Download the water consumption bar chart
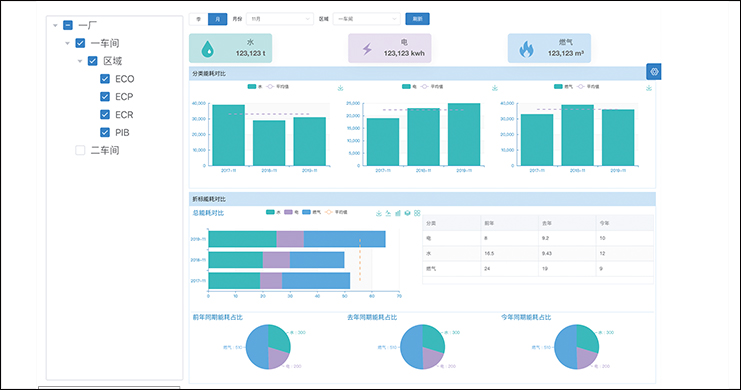Screen dimensions: 741x390 (340, 88)
